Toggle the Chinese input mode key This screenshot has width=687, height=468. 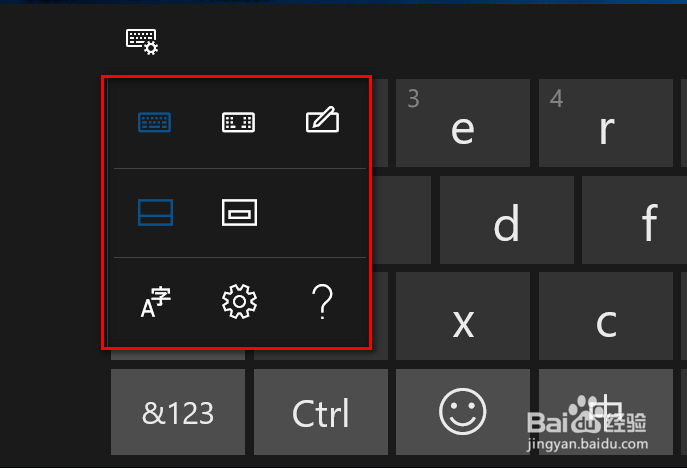606,412
